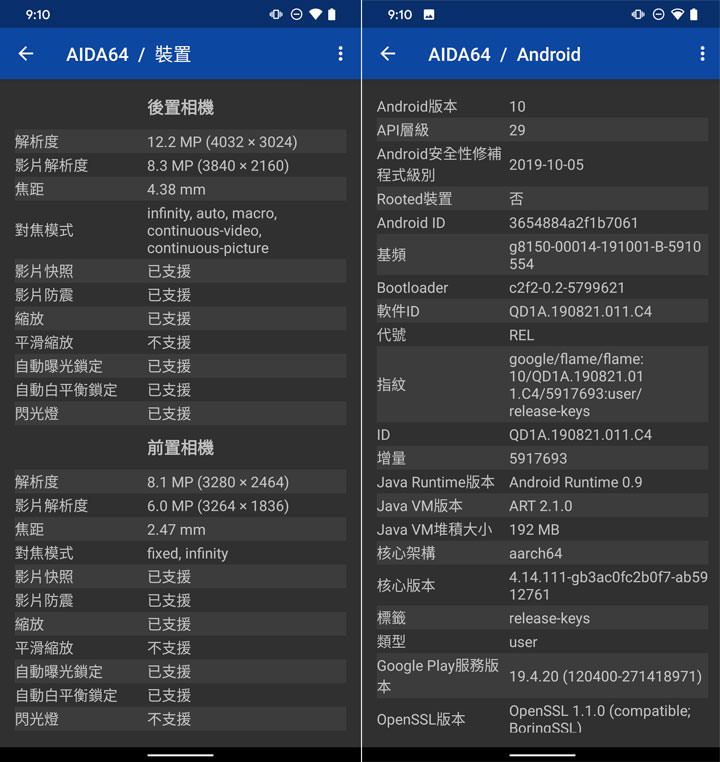Image resolution: width=720 pixels, height=762 pixels.
Task: Tap the API層級 29 row
Action: click(x=542, y=130)
